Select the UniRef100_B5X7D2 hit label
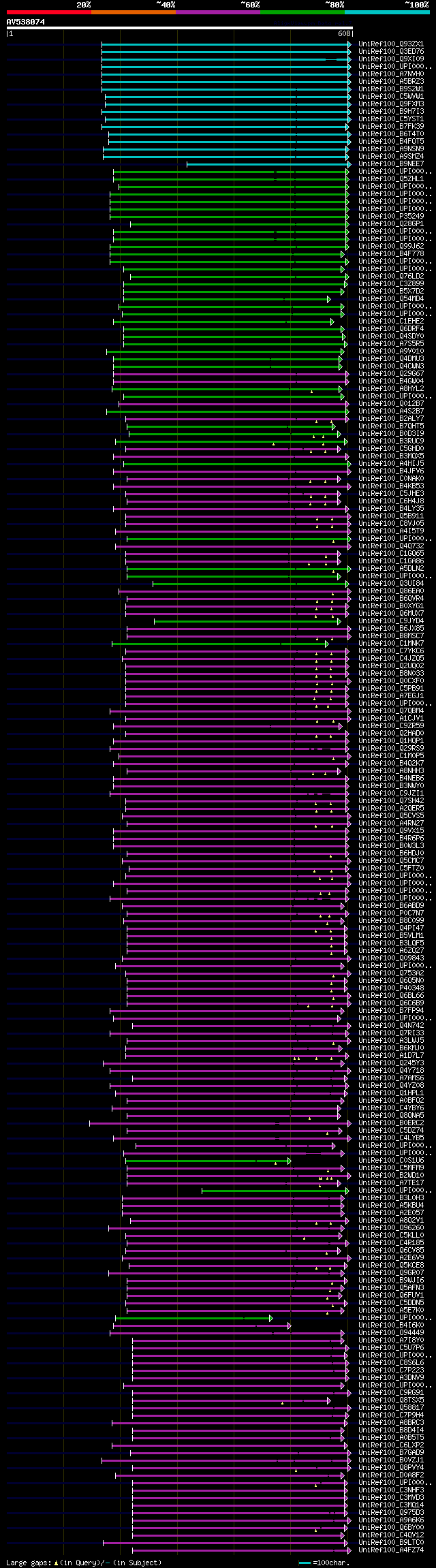 [x=391, y=292]
